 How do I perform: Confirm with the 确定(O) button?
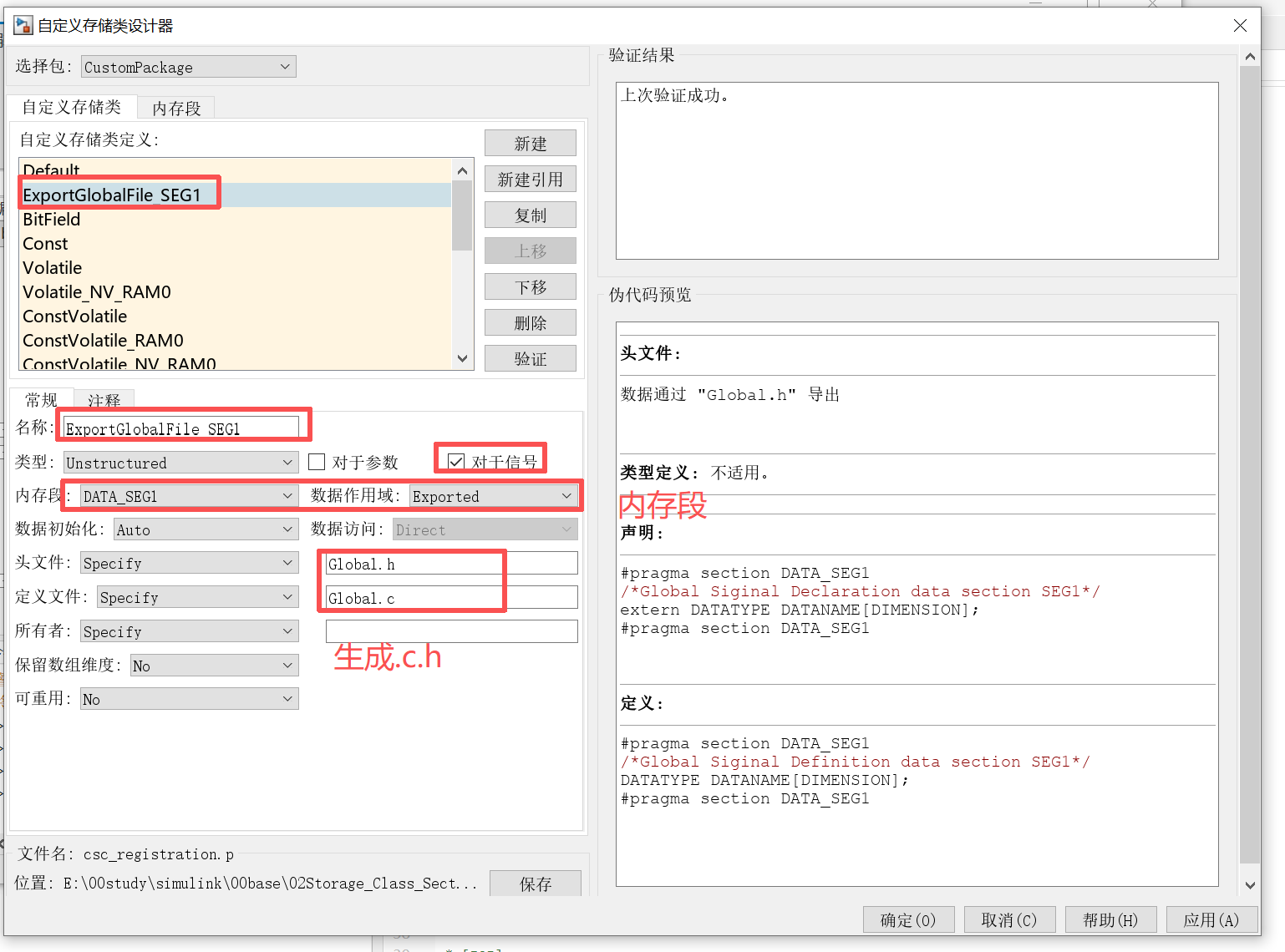tap(908, 919)
